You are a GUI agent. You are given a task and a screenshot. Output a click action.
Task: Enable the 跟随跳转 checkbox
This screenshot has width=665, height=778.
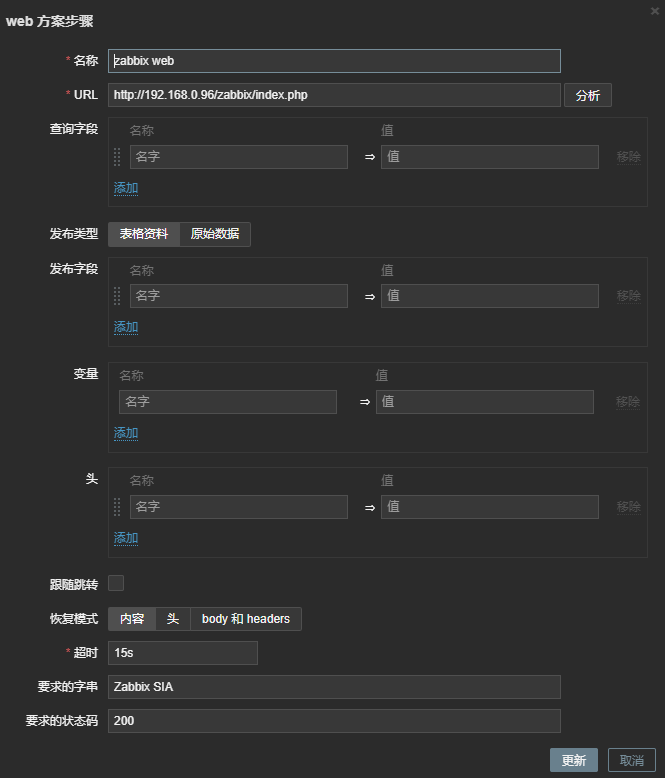116,583
